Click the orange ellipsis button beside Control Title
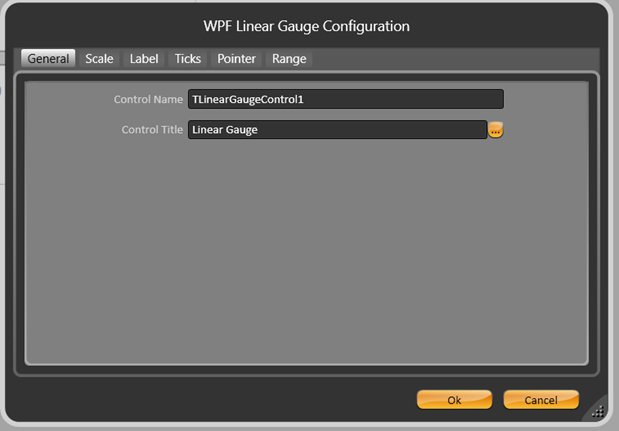 [x=495, y=130]
